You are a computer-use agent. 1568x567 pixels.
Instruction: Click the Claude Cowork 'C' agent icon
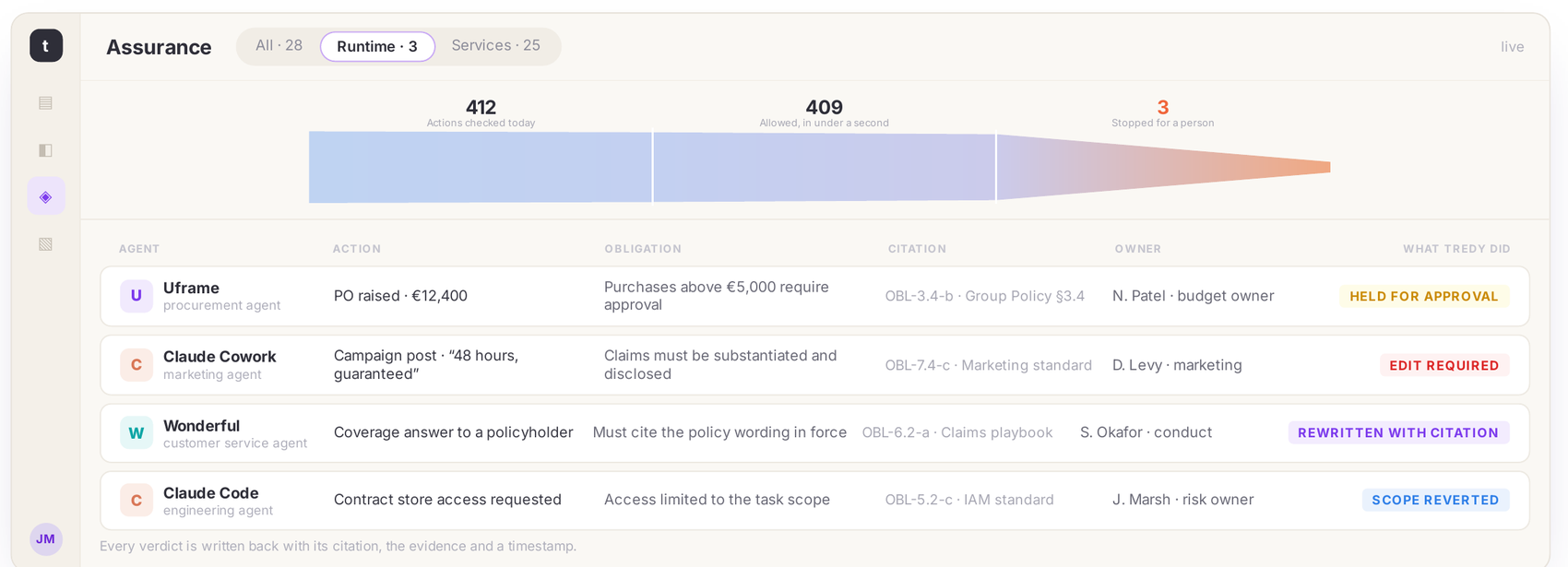pos(137,365)
